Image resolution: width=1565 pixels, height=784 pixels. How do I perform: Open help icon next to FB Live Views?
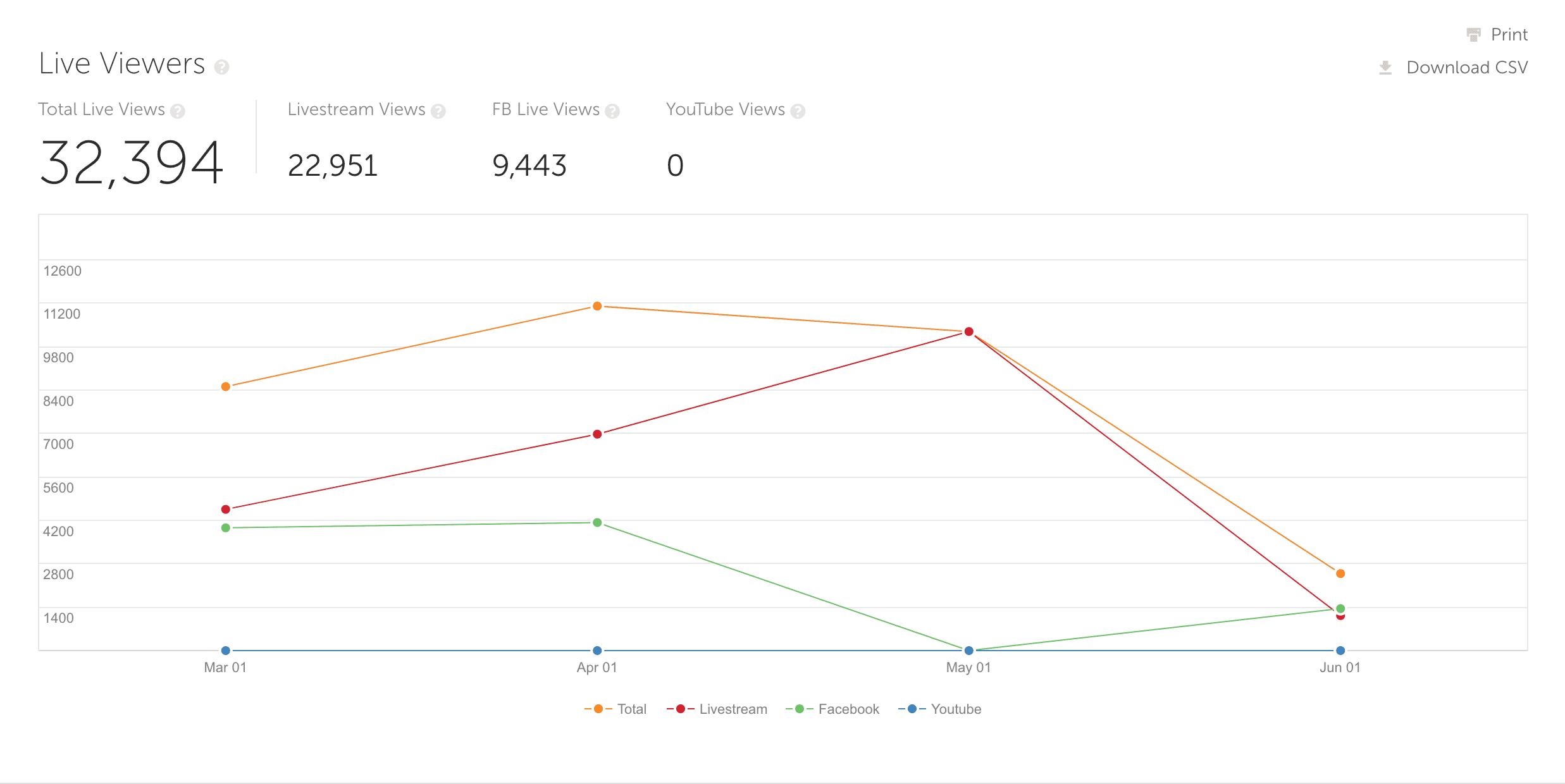(x=612, y=111)
